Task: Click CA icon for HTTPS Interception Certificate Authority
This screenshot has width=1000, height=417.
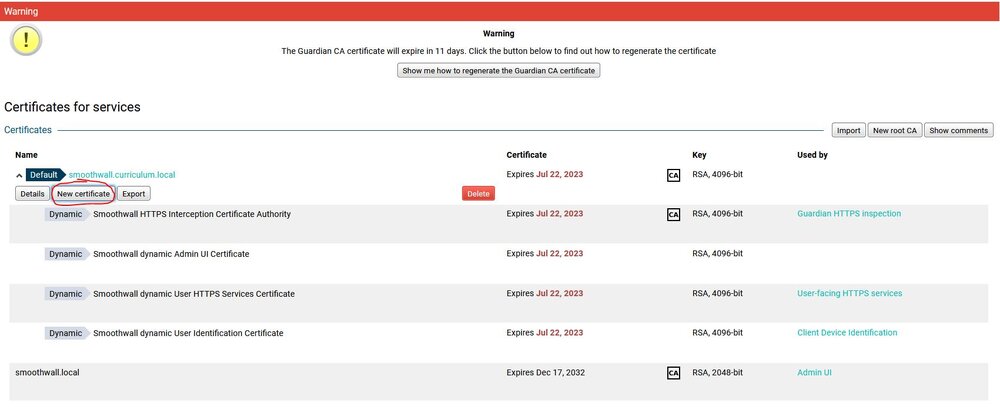Action: [x=673, y=215]
